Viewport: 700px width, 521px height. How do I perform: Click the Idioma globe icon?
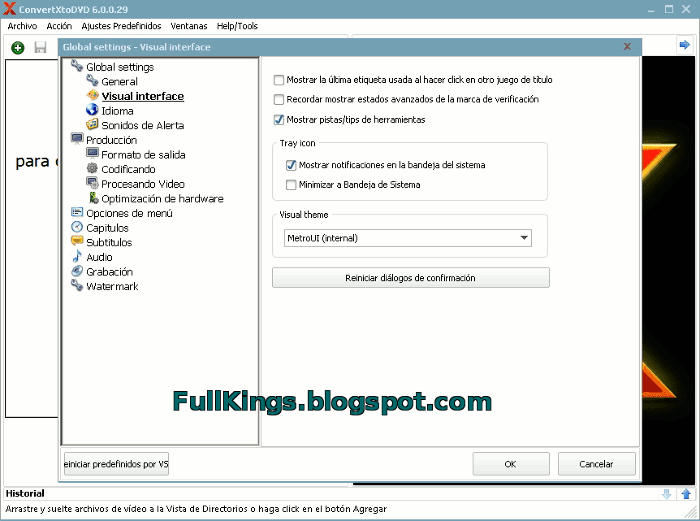click(92, 110)
